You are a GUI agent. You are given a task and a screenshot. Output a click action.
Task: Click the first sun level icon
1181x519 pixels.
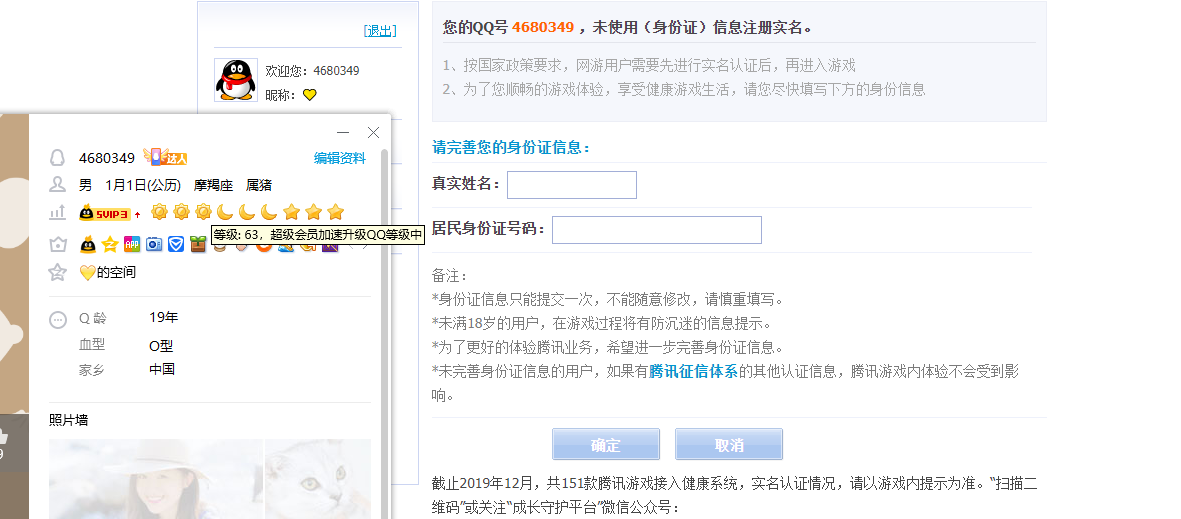click(x=159, y=212)
